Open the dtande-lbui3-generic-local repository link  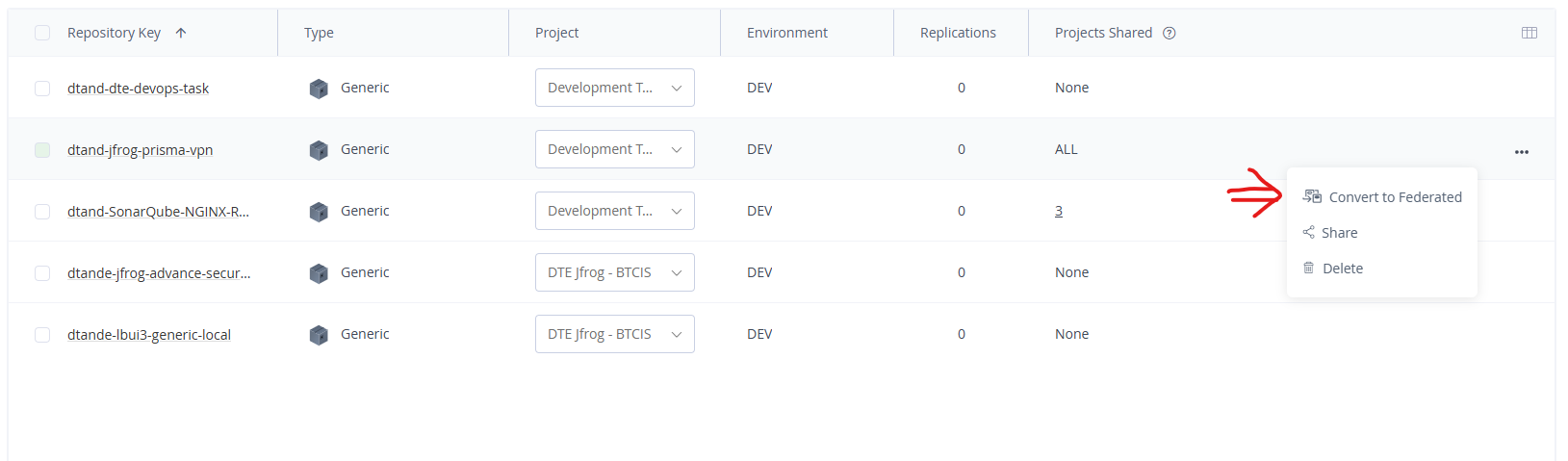(149, 335)
